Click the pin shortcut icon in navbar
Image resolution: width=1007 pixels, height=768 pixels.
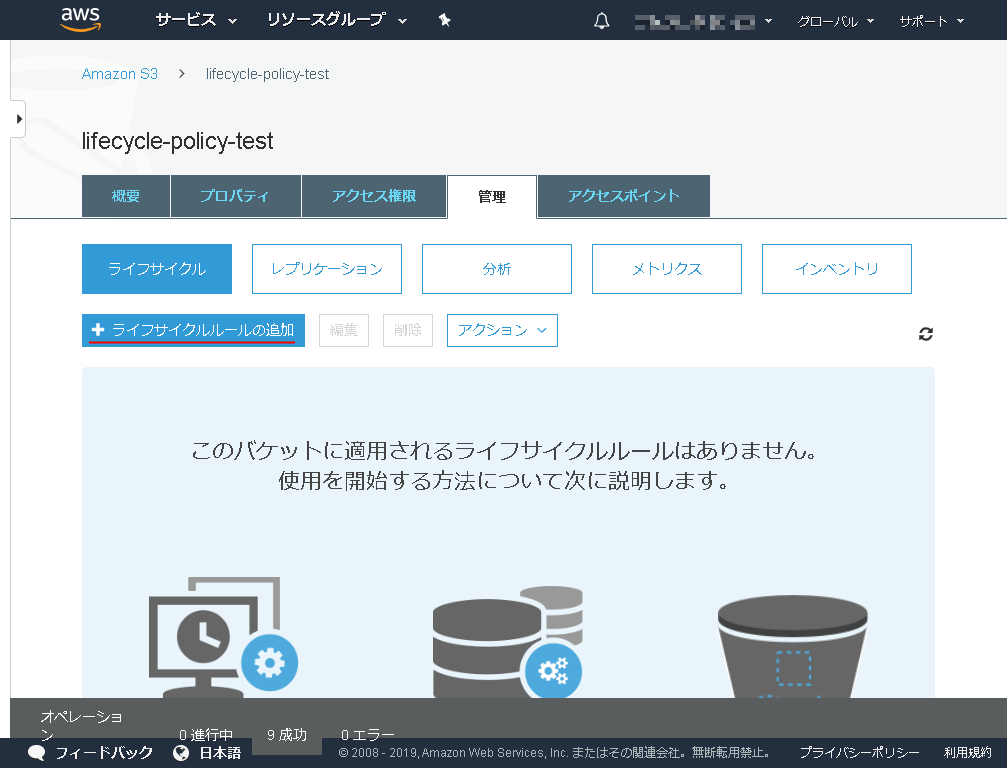pos(444,20)
